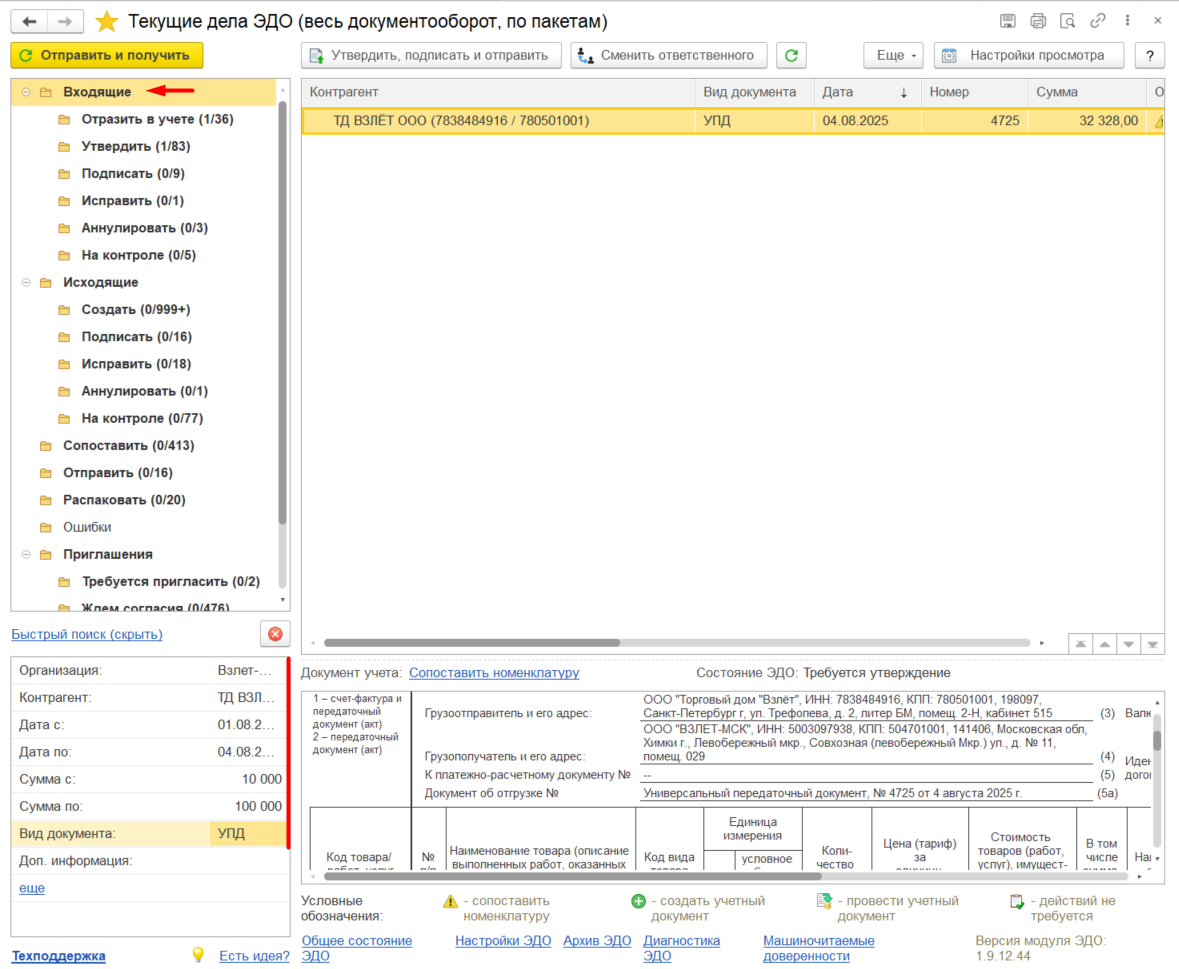Click the back navigation arrow

[x=29, y=22]
